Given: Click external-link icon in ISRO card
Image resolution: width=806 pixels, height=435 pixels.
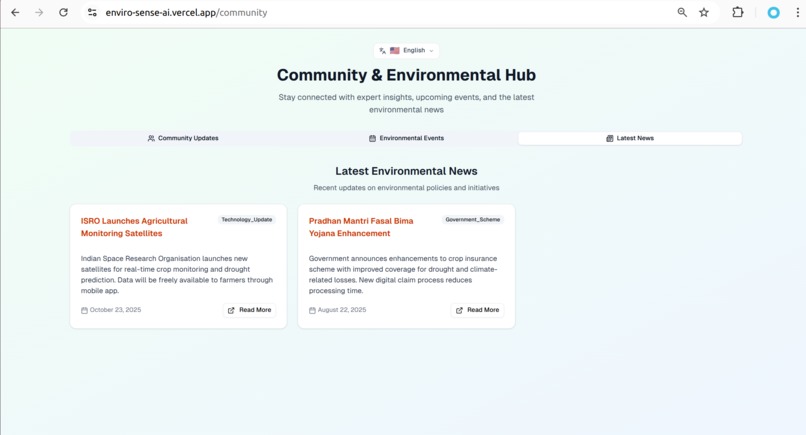Looking at the screenshot, I should click(231, 310).
